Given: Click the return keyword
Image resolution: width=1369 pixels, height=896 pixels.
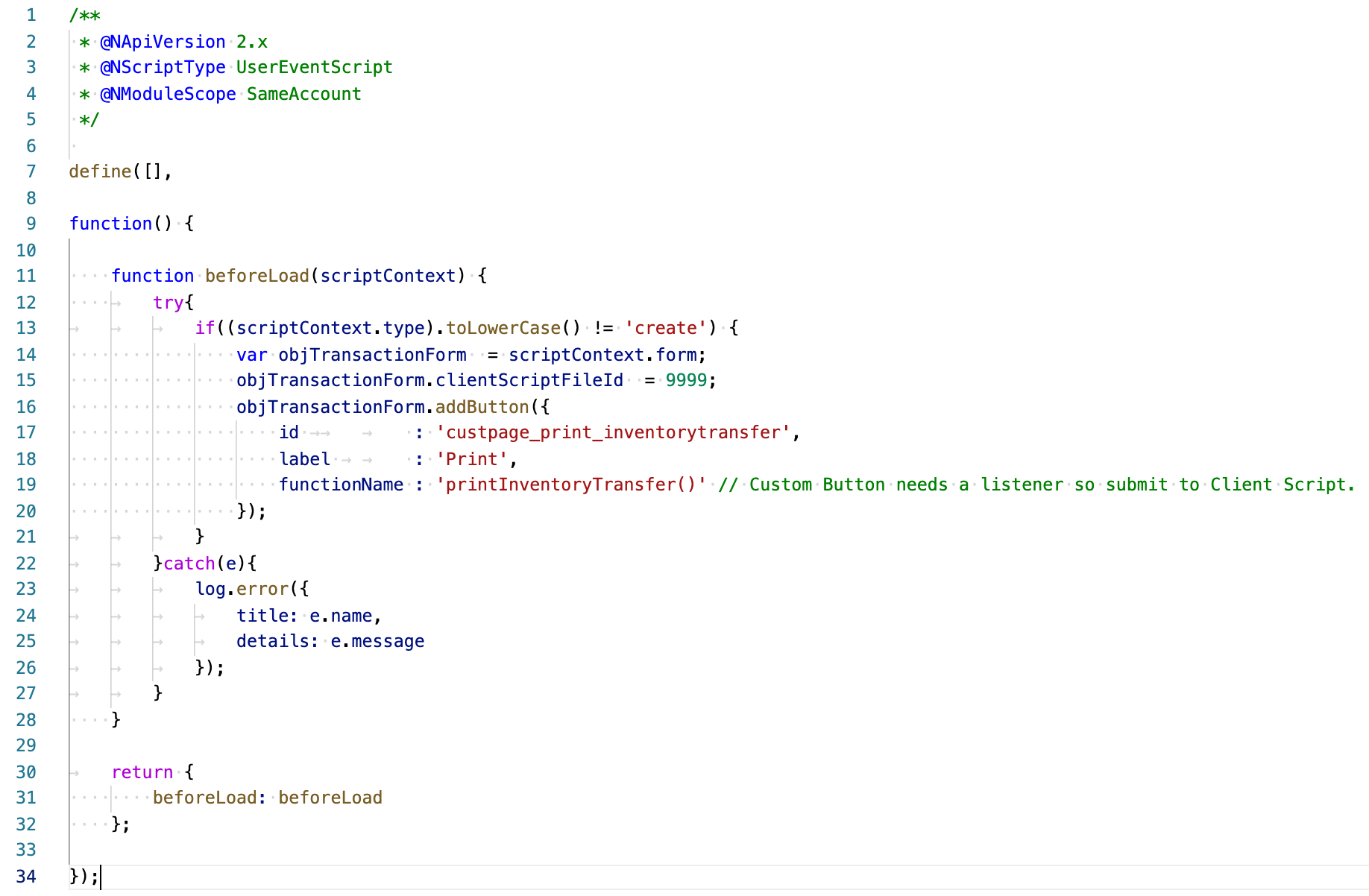Looking at the screenshot, I should pos(142,772).
